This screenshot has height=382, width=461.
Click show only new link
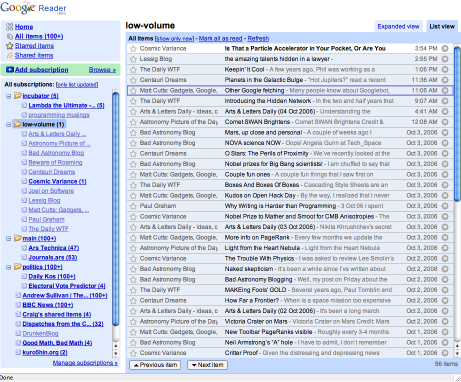[175, 39]
